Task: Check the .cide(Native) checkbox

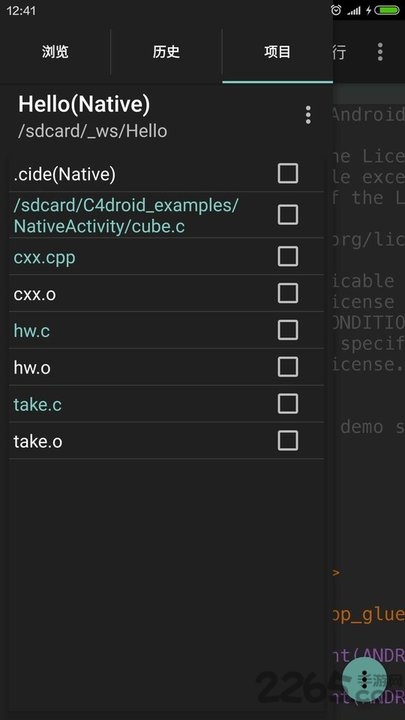Action: pyautogui.click(x=288, y=174)
